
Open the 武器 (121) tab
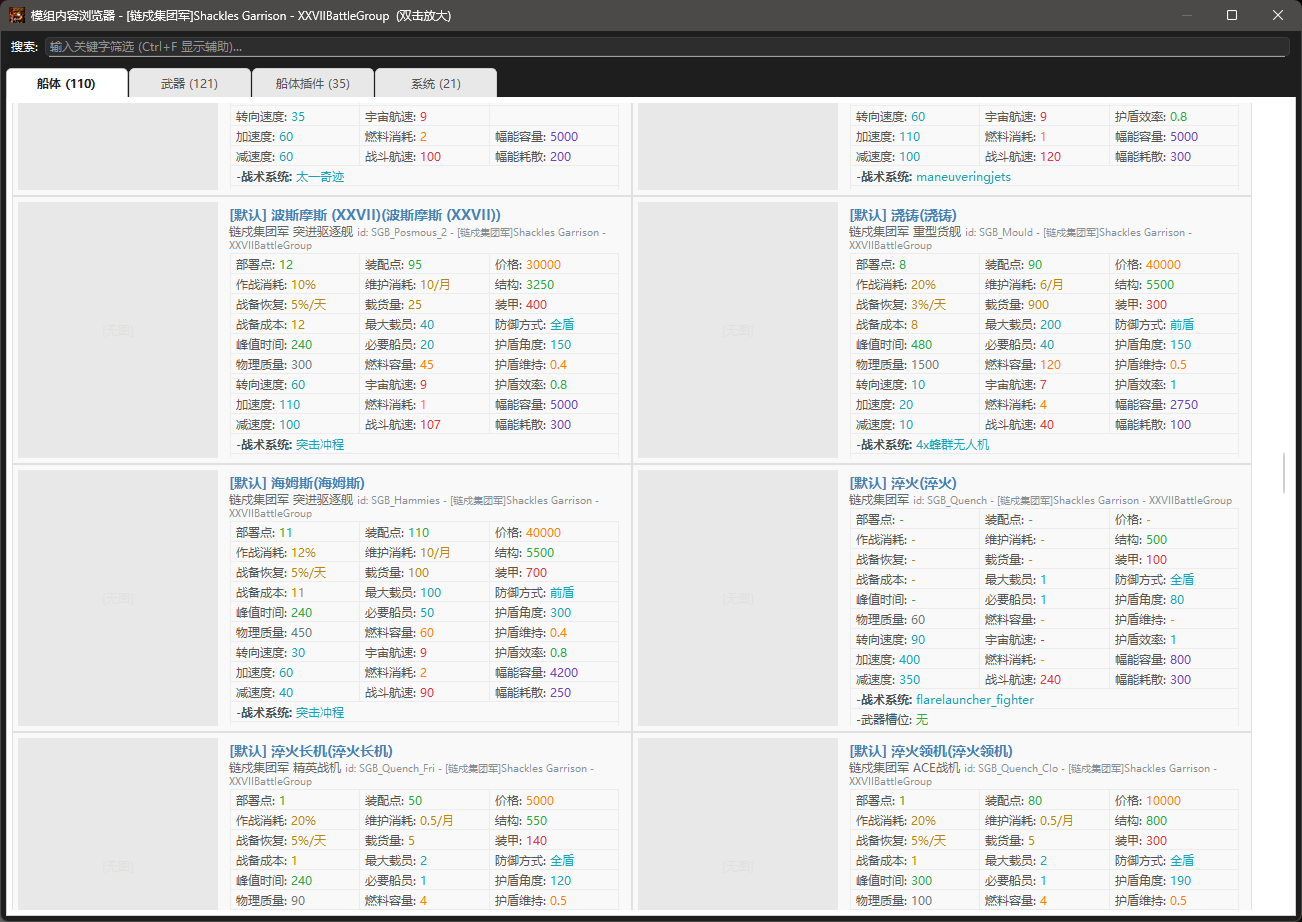pos(189,84)
